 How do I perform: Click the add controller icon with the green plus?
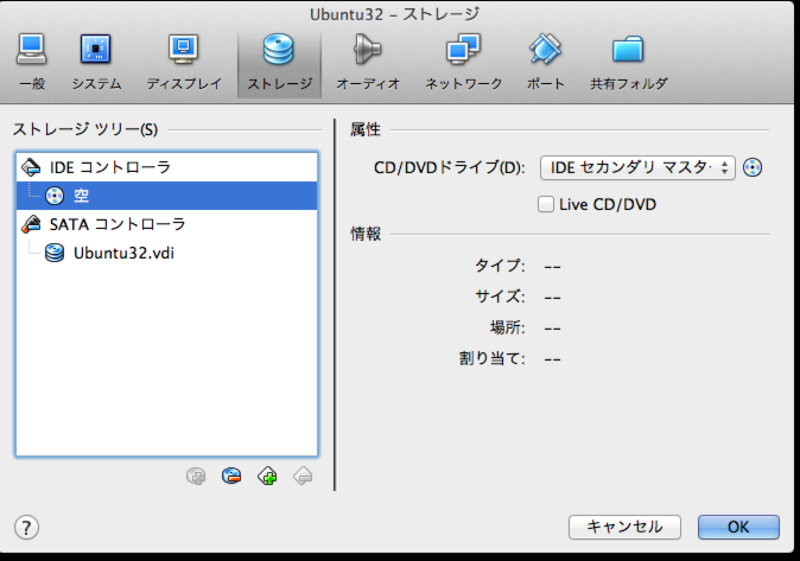[267, 476]
